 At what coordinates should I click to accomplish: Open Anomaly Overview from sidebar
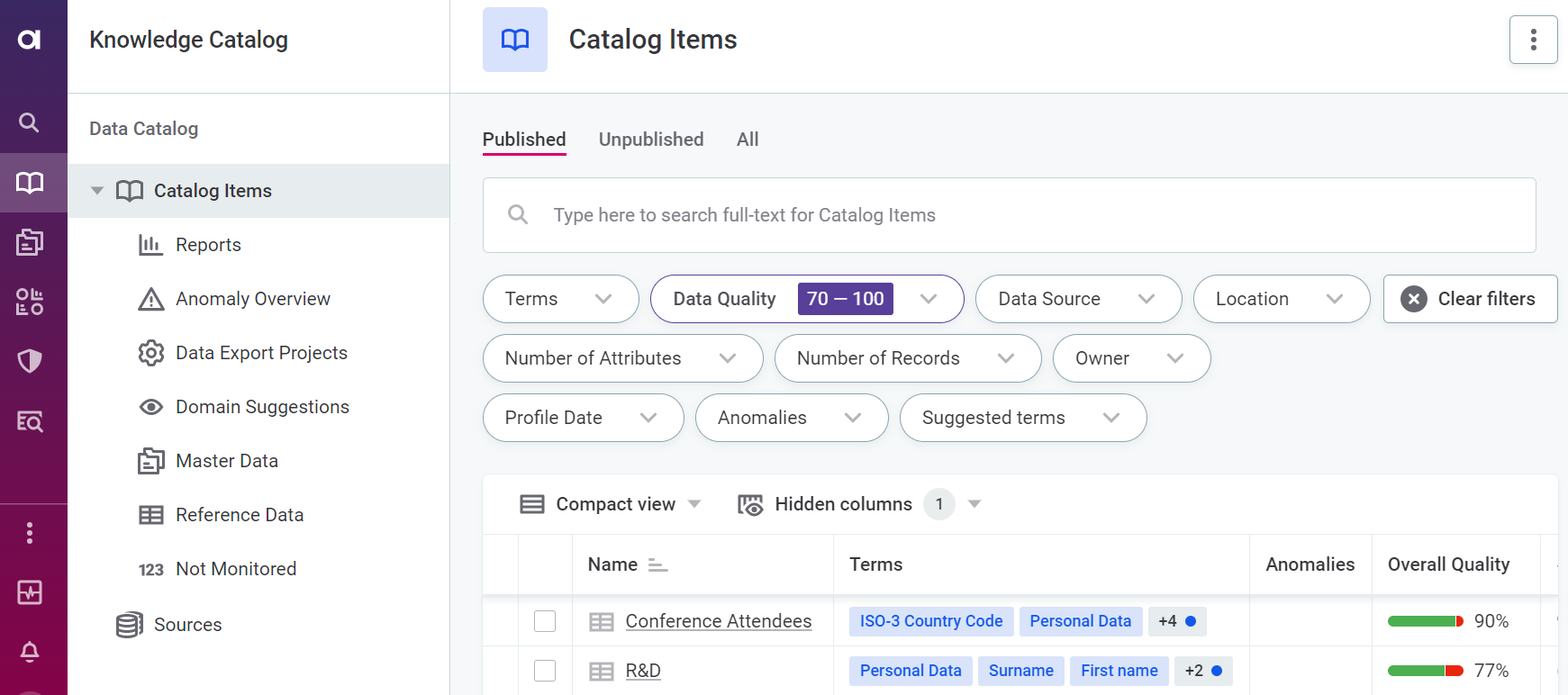252,299
